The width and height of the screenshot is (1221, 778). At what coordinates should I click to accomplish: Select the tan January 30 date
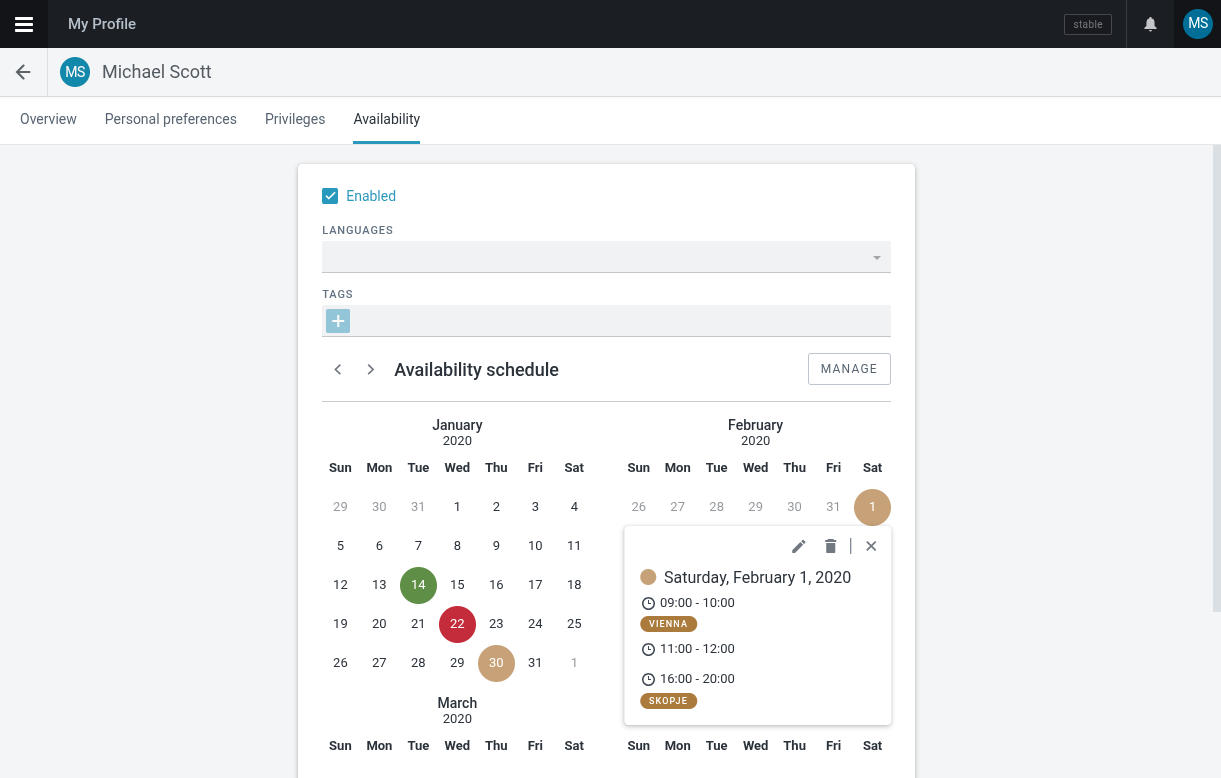pos(496,663)
